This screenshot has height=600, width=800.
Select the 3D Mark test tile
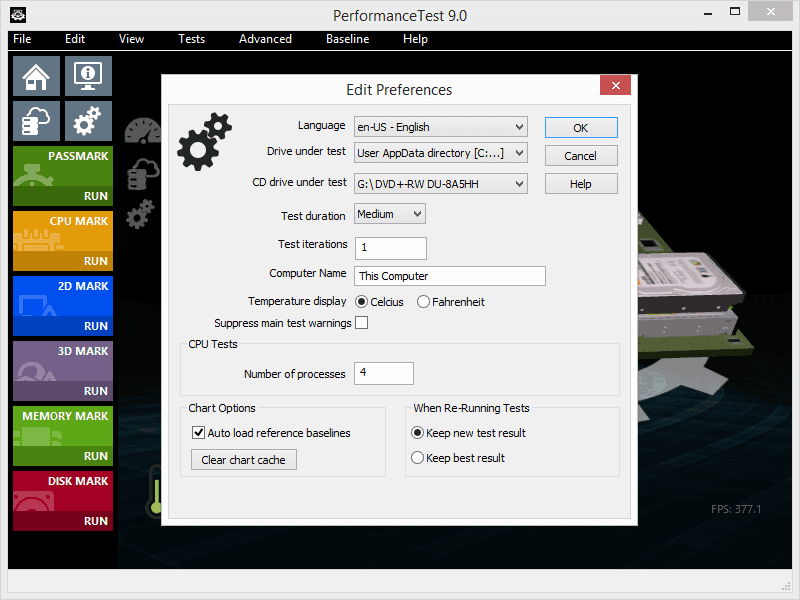[x=62, y=371]
